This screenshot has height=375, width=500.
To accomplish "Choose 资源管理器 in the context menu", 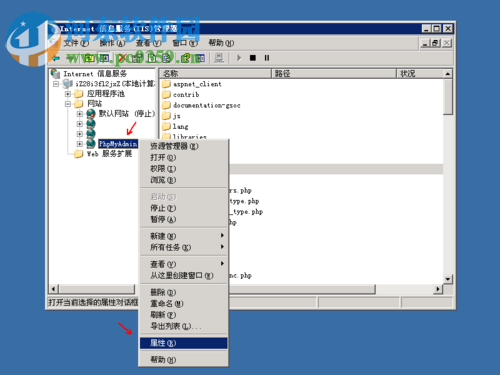I will coord(183,146).
